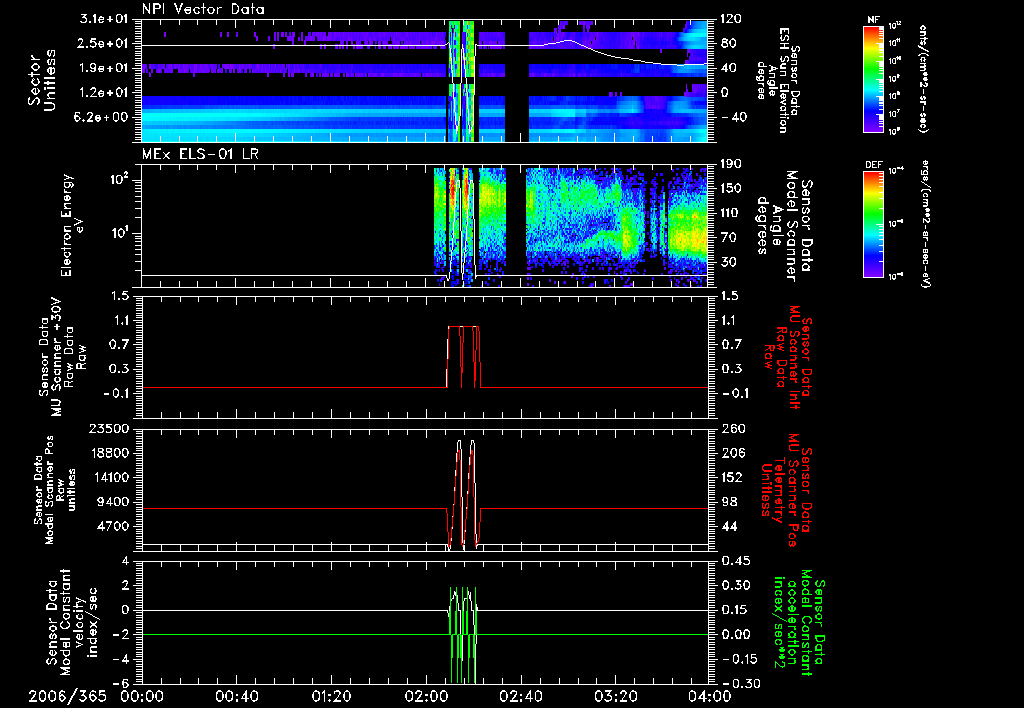The image size is (1024, 708).
Task: Click the "120" sun elevation tick value
Action: point(731,19)
